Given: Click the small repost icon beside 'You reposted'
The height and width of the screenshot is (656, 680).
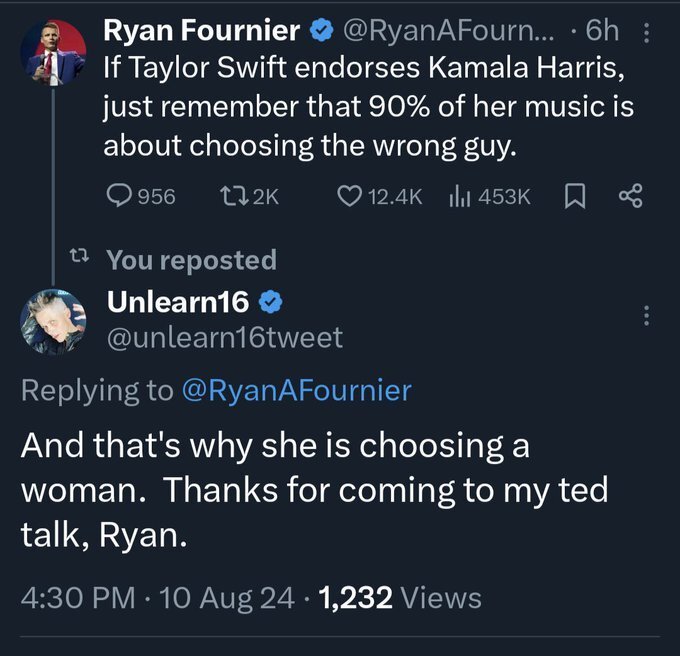Looking at the screenshot, I should point(75,260).
